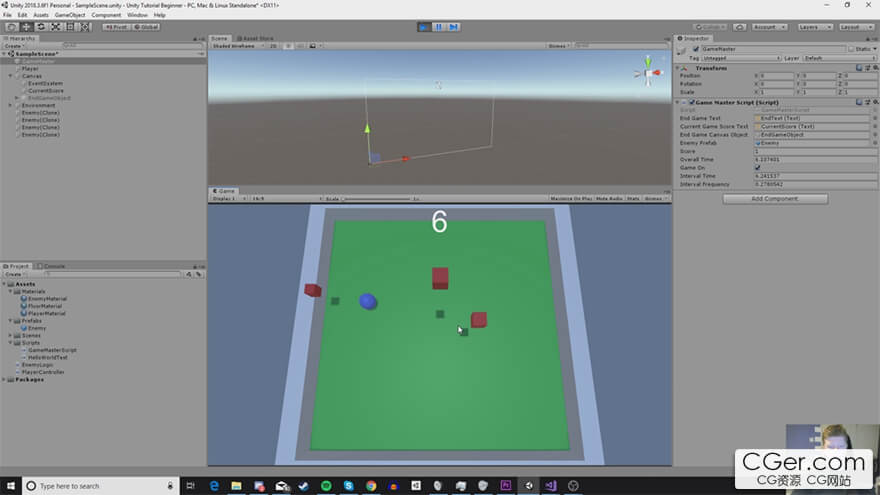Open Spotify from the Windows taskbar
The image size is (880, 495).
click(326, 486)
